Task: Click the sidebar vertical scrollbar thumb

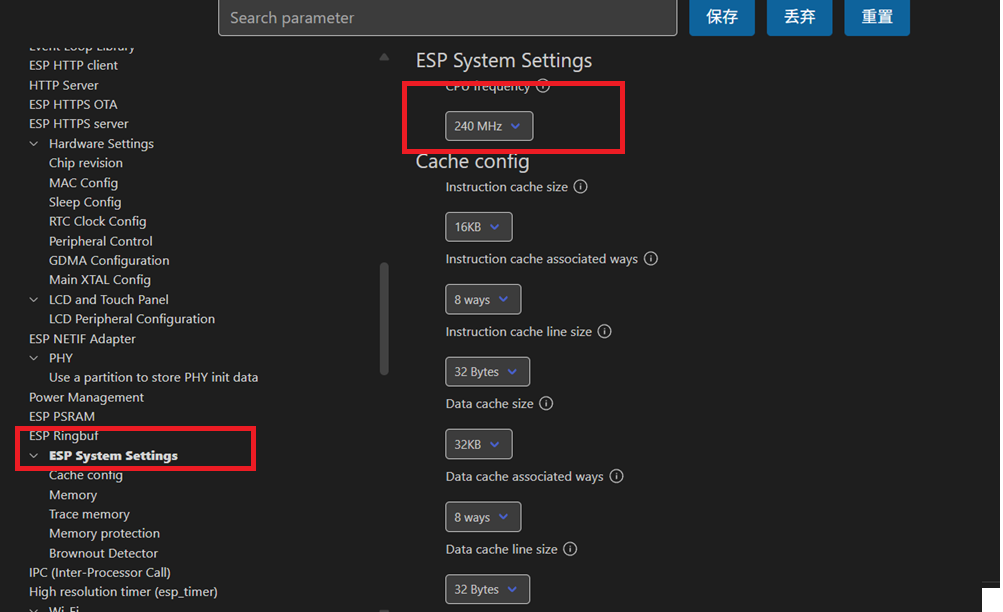Action: point(384,318)
